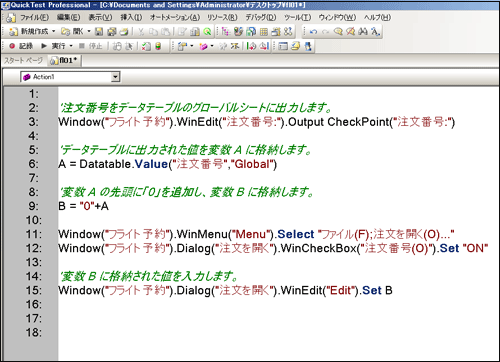Image resolution: width=500 pixels, height=362 pixels.
Task: Open the 表示(V) menu
Action: point(100,17)
